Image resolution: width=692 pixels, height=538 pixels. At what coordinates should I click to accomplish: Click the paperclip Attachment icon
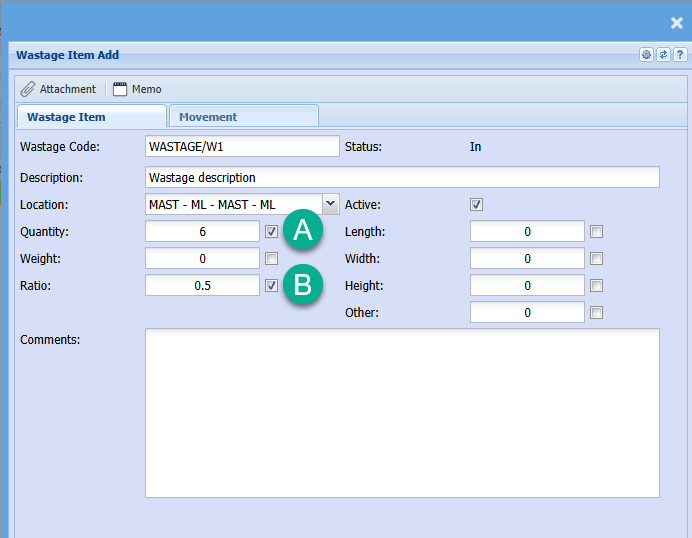click(x=28, y=89)
